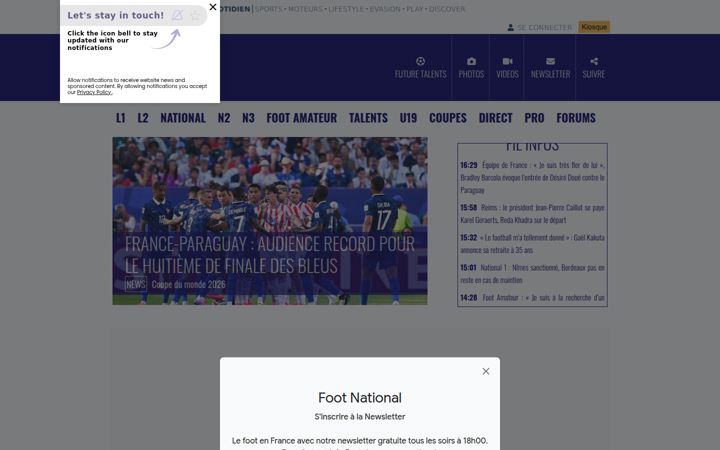The height and width of the screenshot is (450, 720).
Task: Open 15:01 National 1 Nîmes sanctionné news
Action: (532, 273)
